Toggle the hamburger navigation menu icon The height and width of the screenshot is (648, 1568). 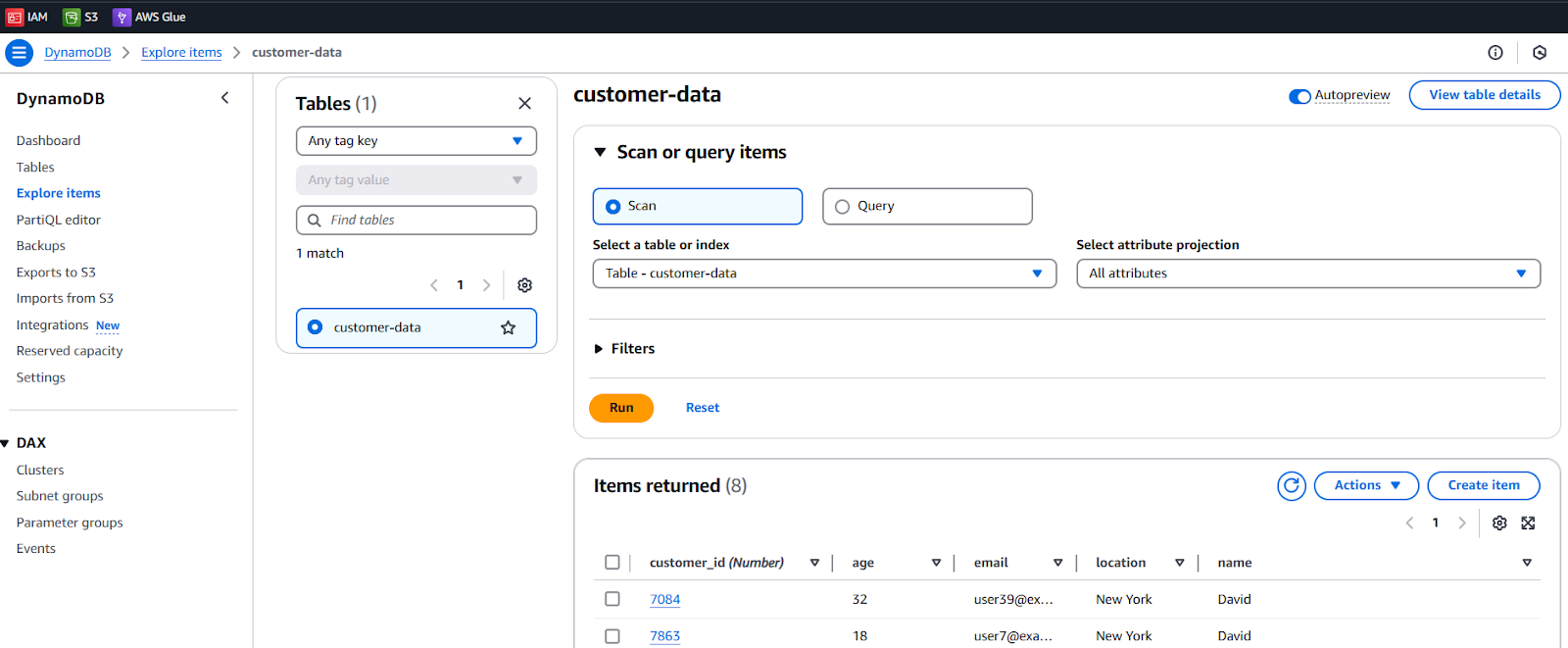(x=19, y=53)
